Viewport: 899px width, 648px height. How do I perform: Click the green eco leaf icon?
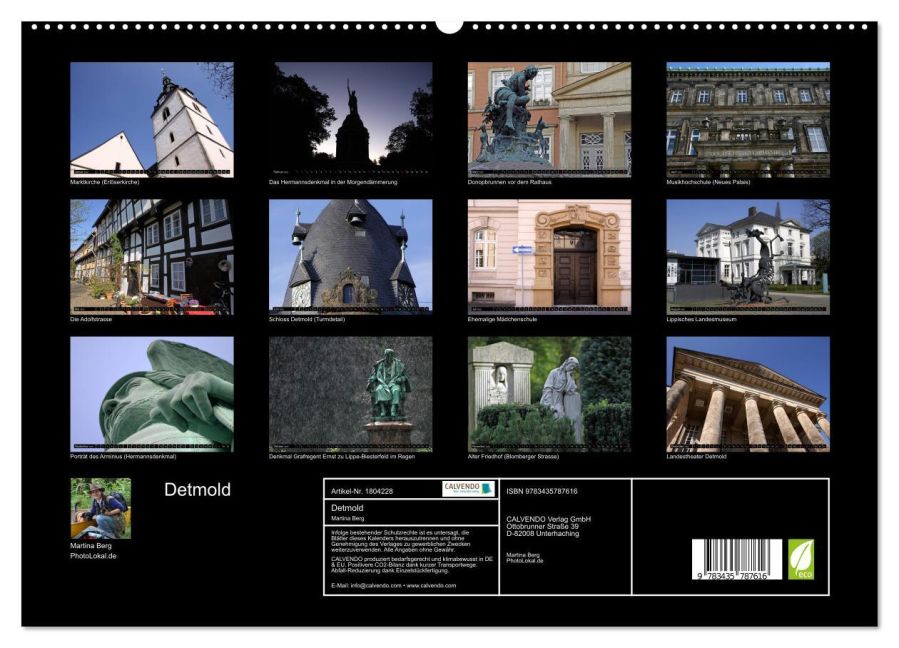click(x=801, y=559)
